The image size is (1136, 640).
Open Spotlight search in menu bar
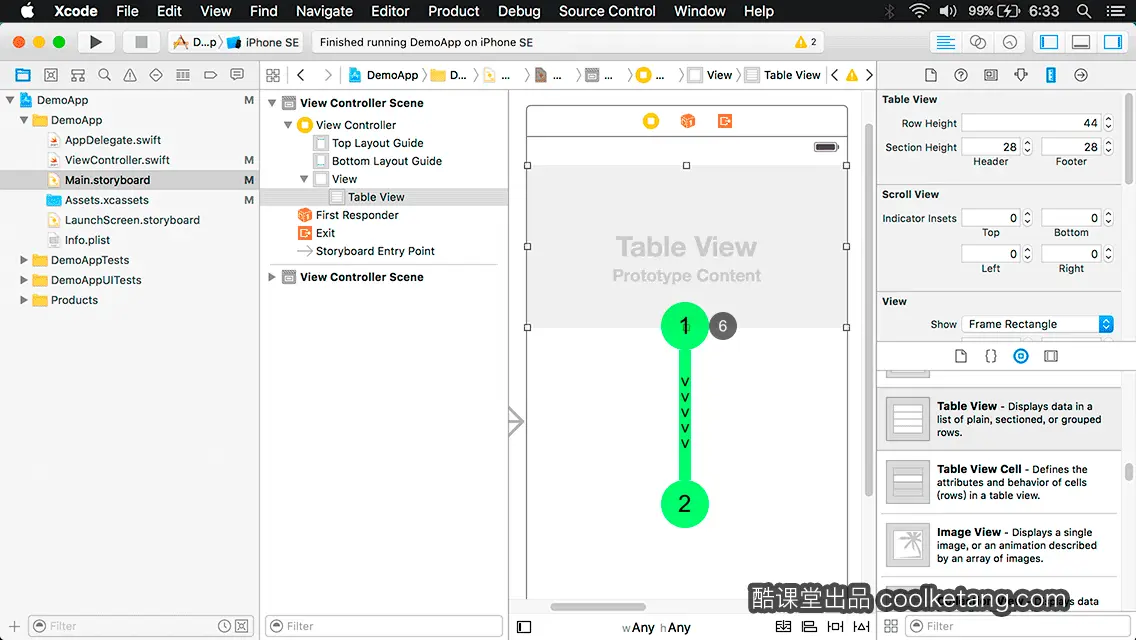coord(1084,11)
